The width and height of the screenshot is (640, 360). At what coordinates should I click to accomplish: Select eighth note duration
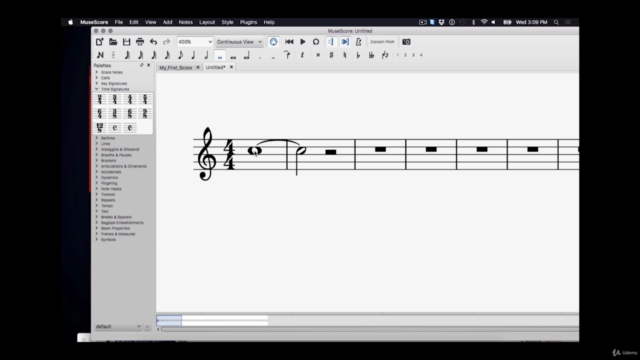(180, 55)
